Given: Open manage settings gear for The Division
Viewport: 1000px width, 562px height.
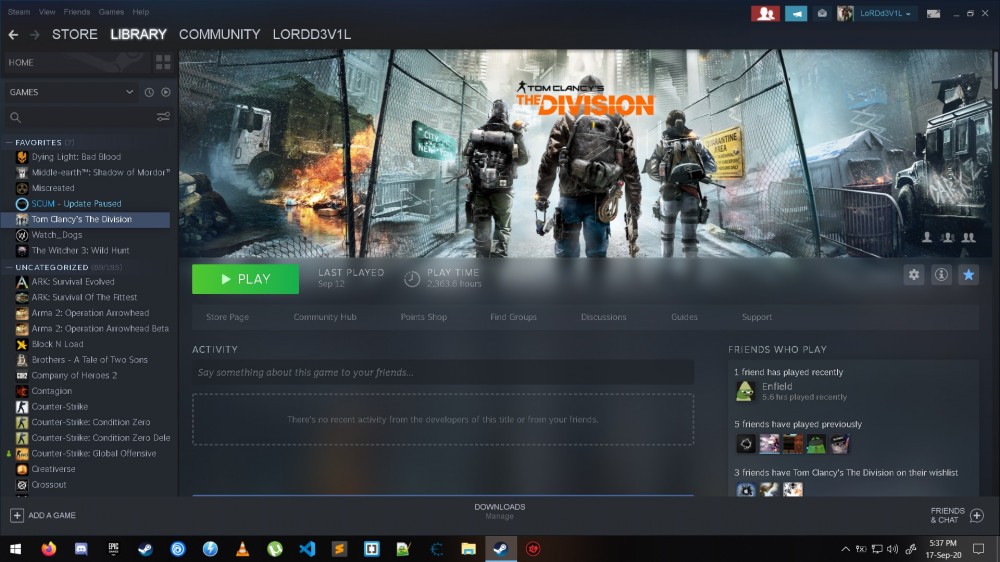Looking at the screenshot, I should click(913, 275).
